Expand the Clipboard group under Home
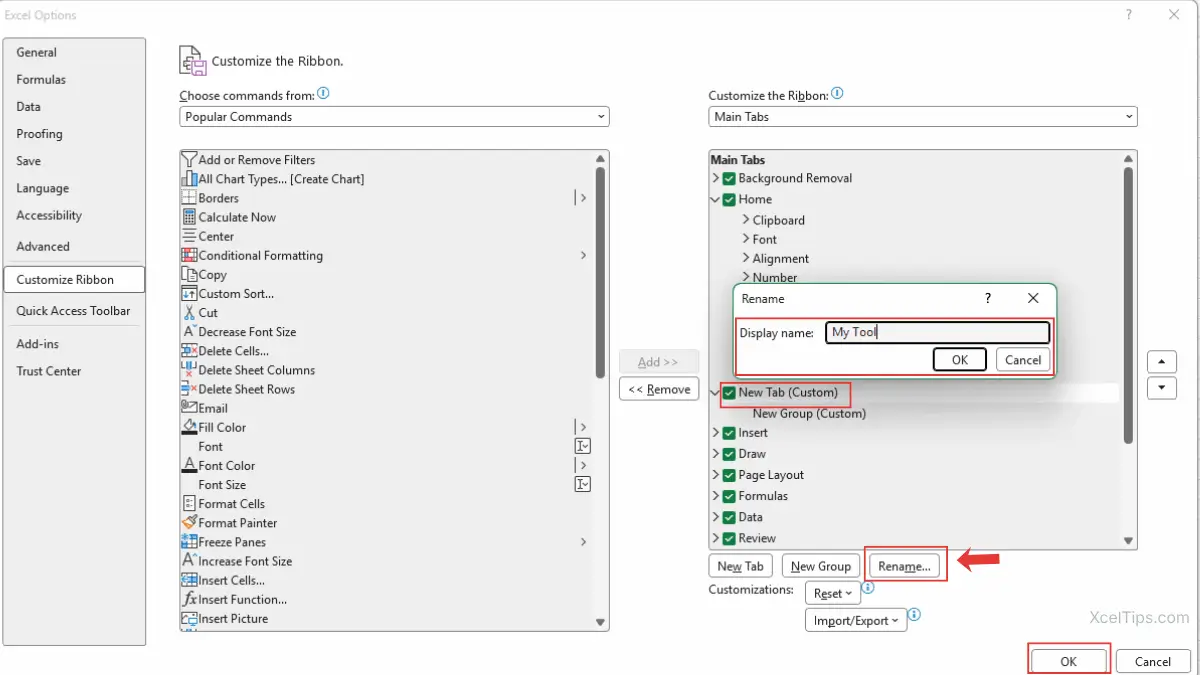 click(746, 220)
